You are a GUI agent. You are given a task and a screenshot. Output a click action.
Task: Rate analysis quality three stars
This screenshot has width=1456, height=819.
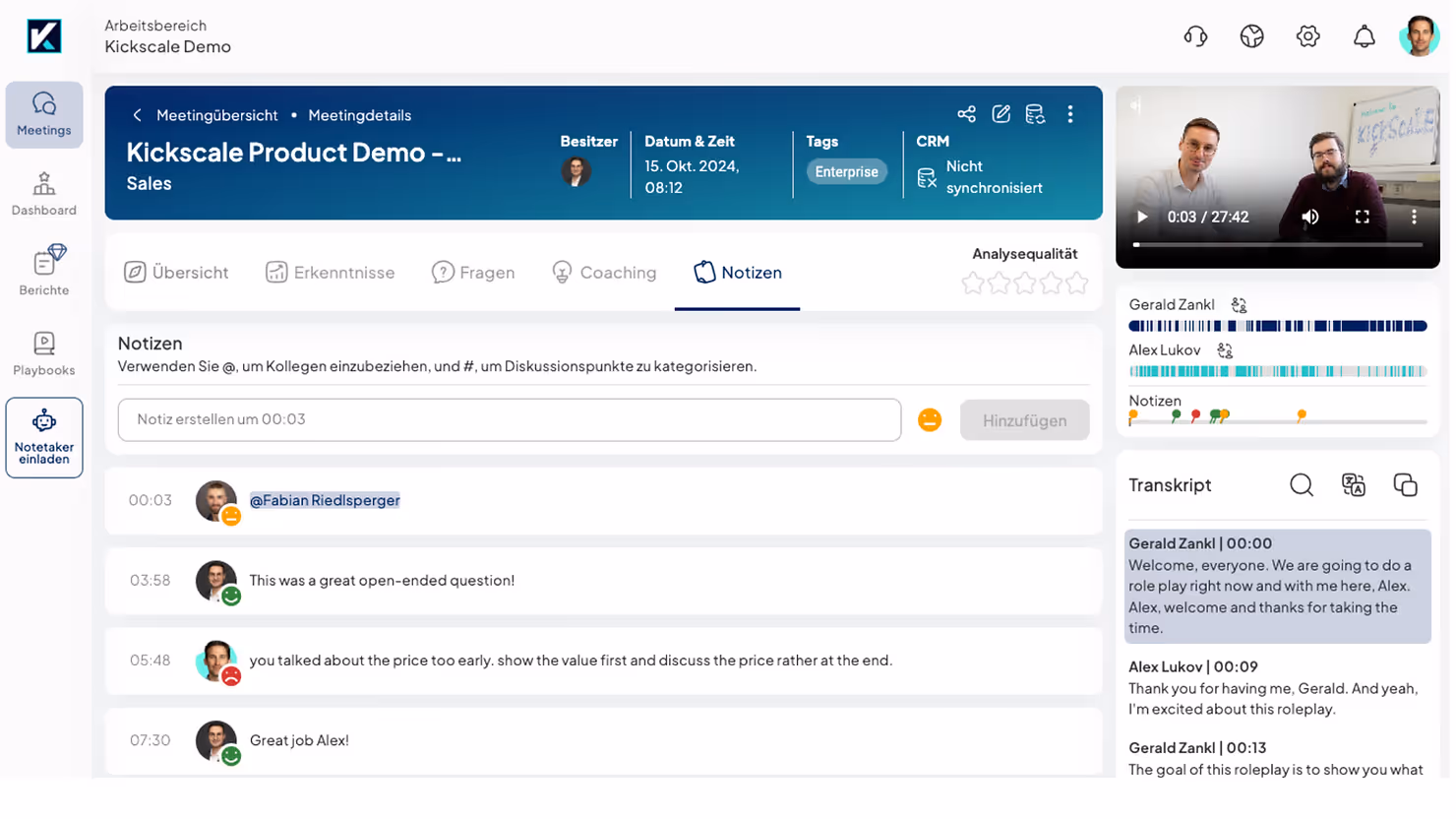[x=1025, y=283]
